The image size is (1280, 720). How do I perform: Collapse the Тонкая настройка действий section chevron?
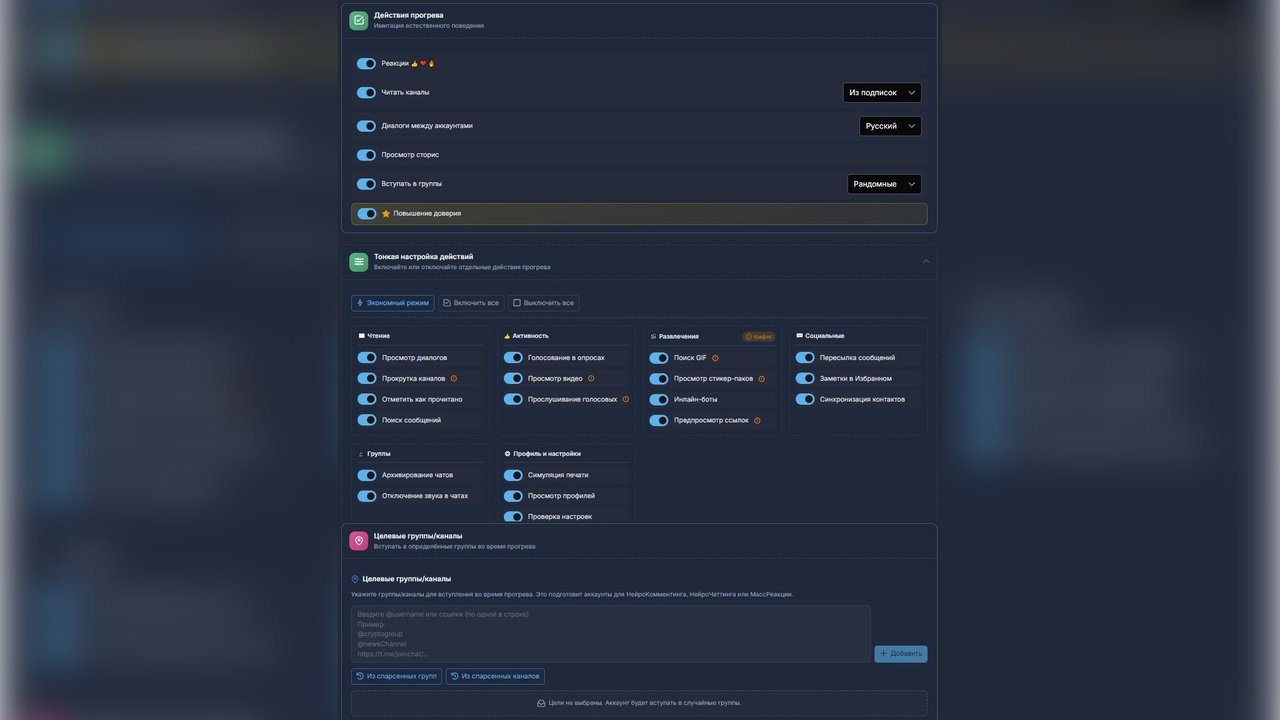coord(926,261)
